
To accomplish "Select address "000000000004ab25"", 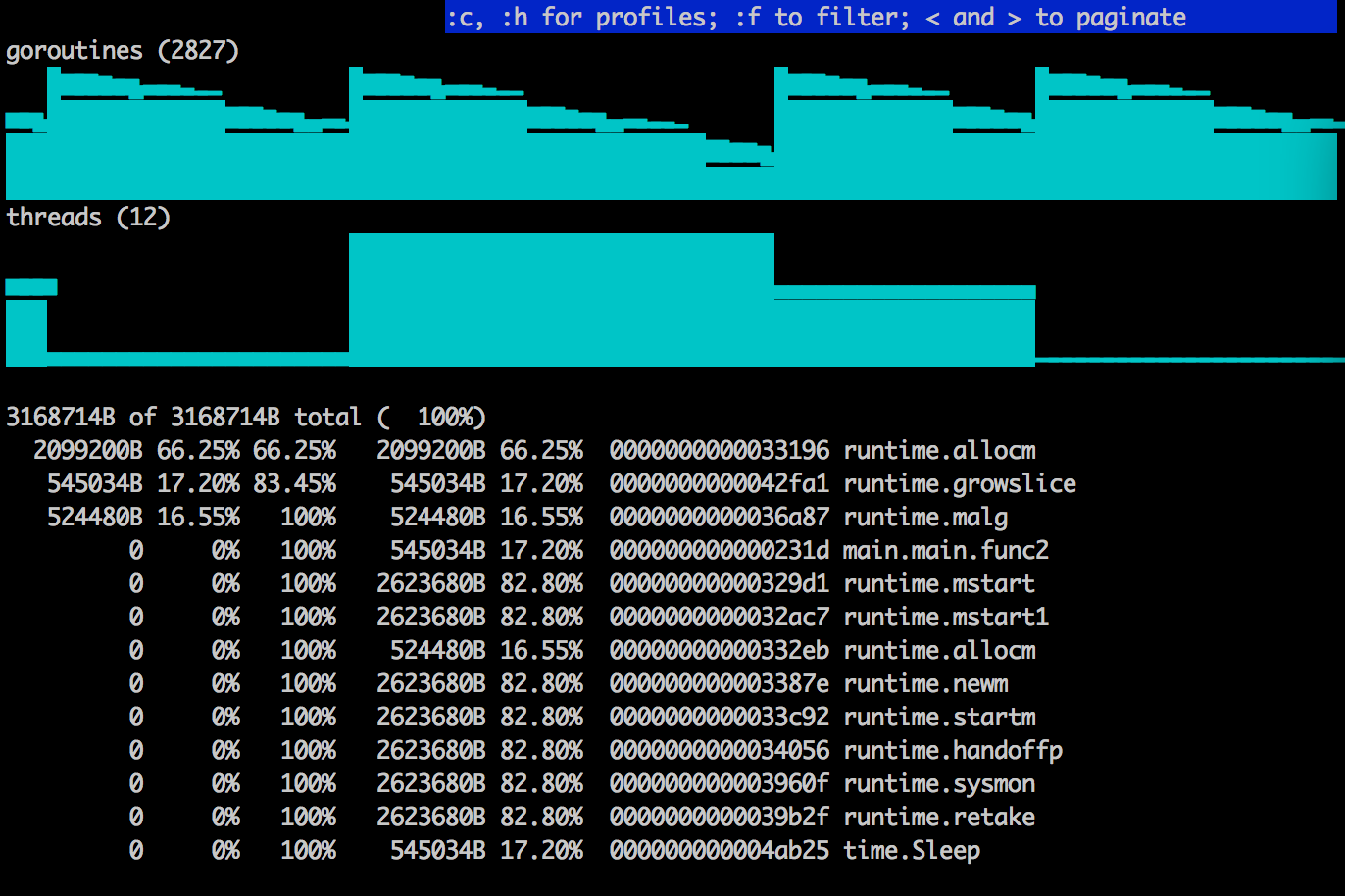I will tap(720, 850).
